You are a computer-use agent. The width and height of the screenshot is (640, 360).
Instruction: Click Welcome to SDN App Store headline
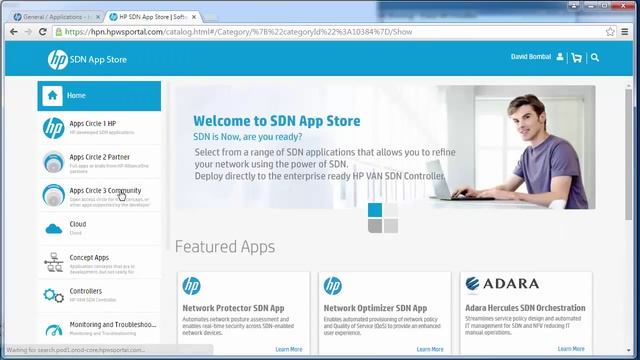(277, 121)
